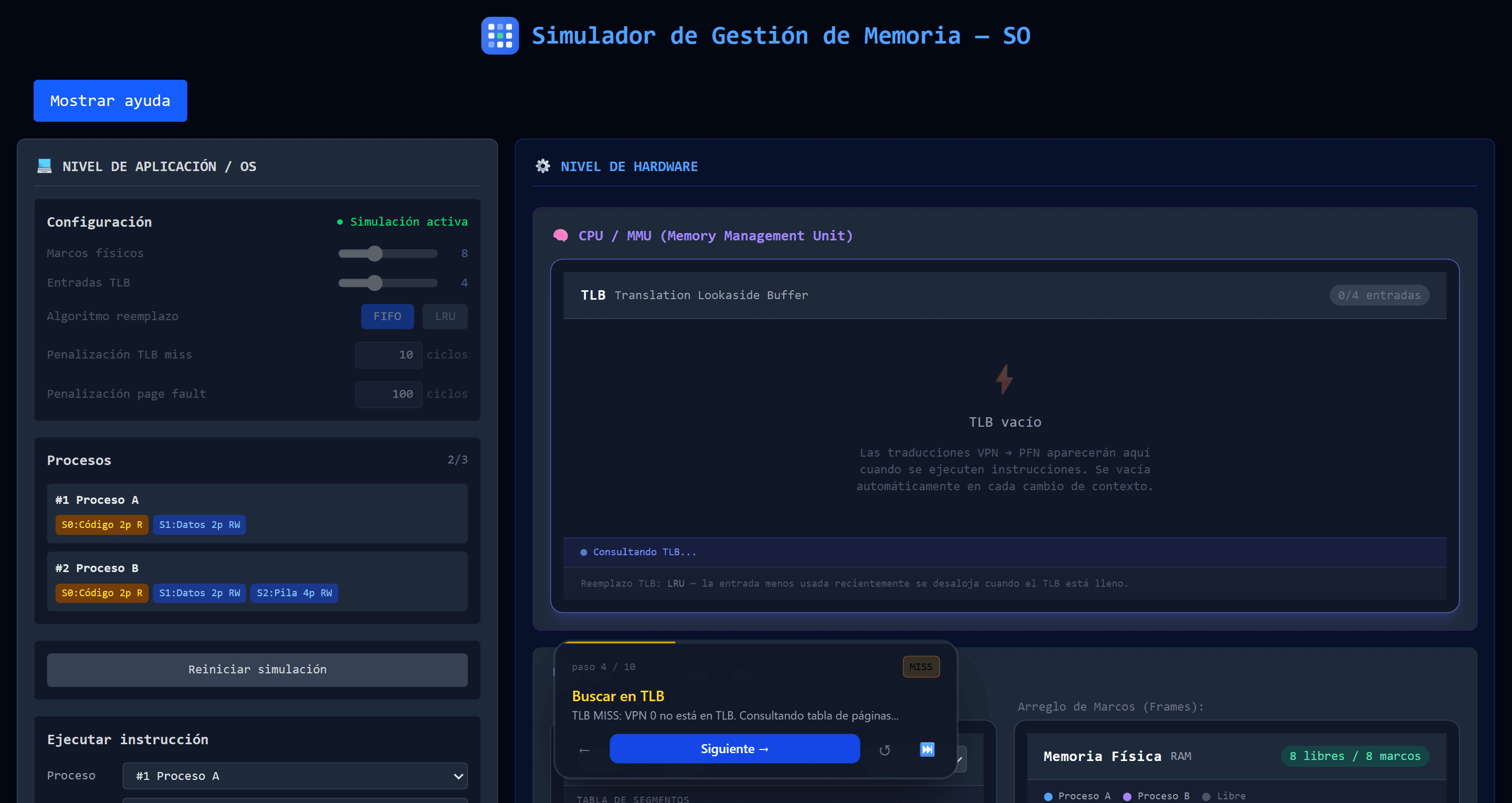
Task: Select the FIFO replacement algorithm
Action: tap(387, 316)
